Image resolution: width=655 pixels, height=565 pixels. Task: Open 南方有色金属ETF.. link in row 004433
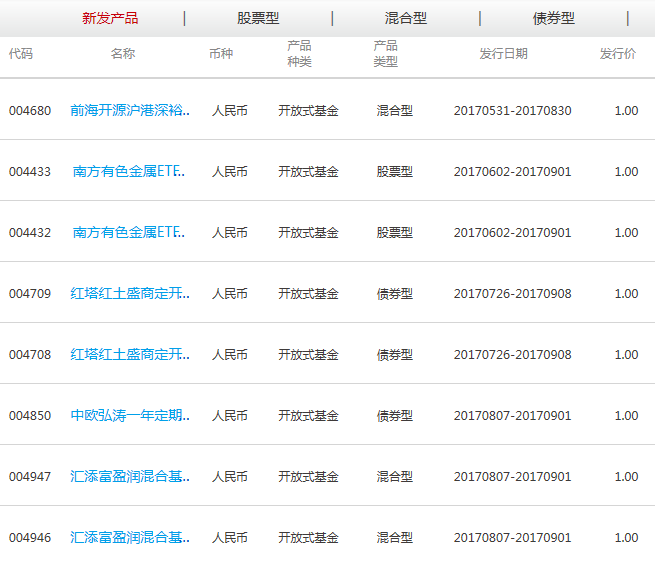click(x=129, y=171)
